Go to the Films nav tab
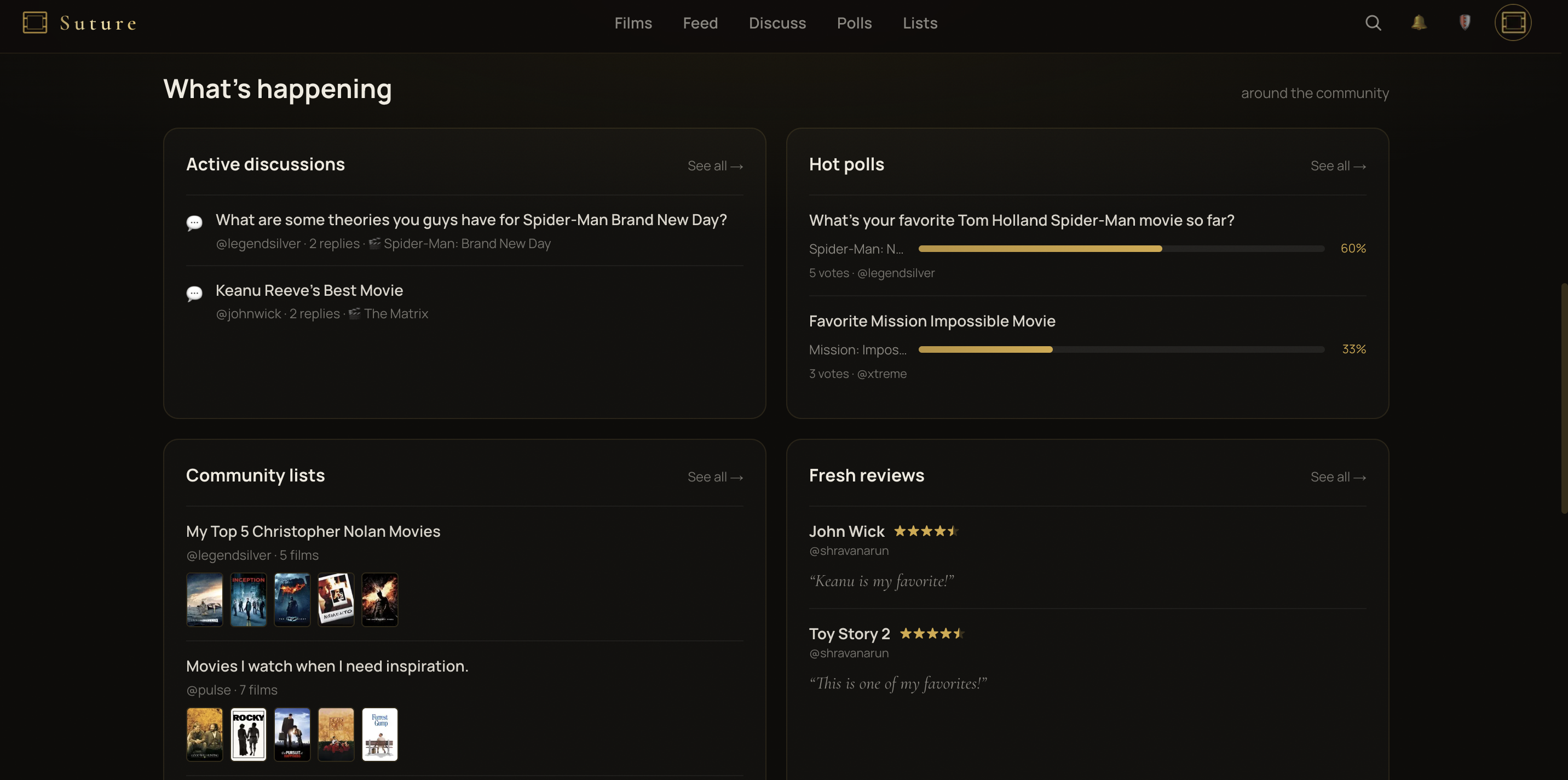 coord(633,23)
